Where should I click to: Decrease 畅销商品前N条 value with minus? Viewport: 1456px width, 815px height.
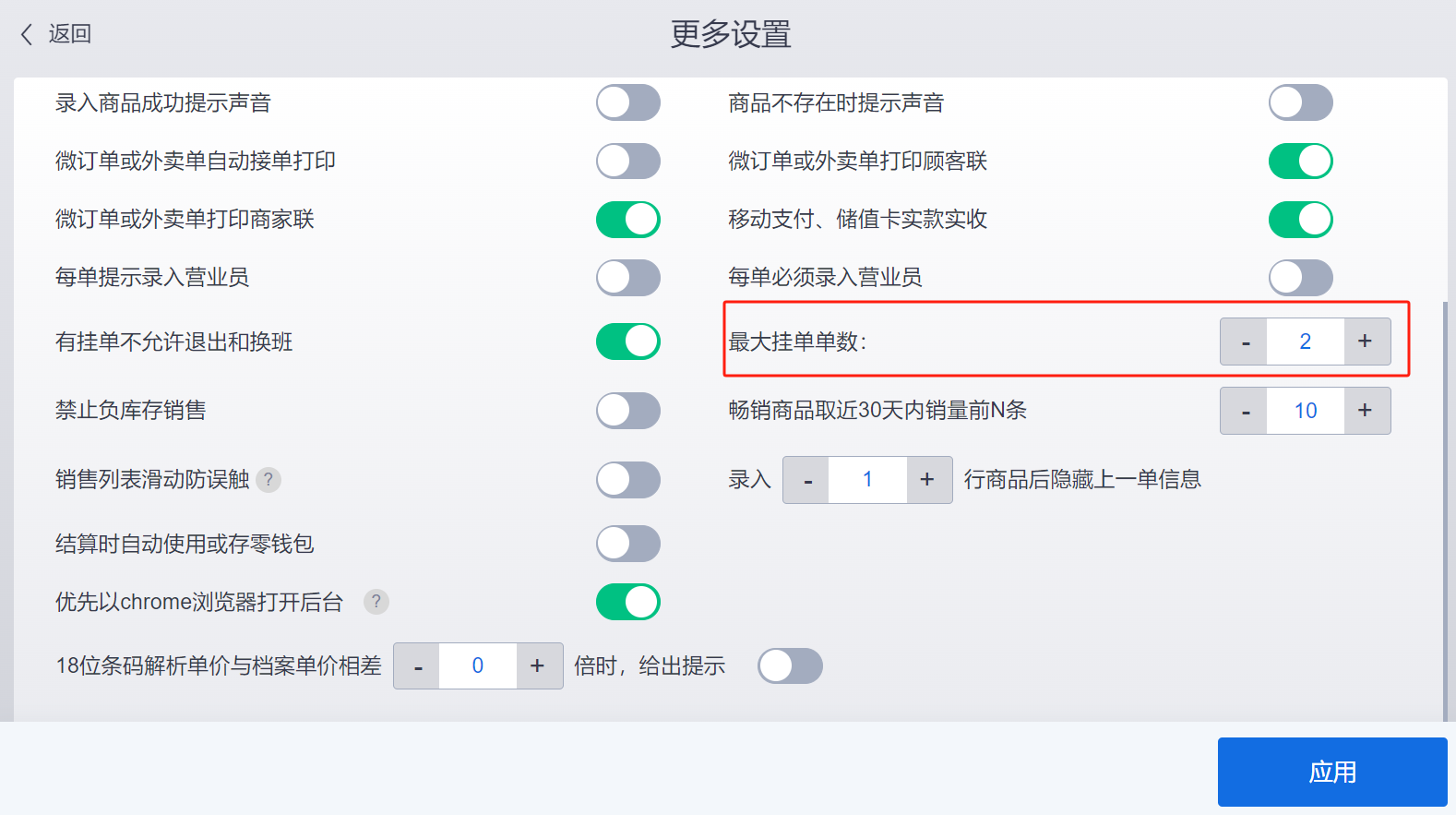coord(1245,411)
